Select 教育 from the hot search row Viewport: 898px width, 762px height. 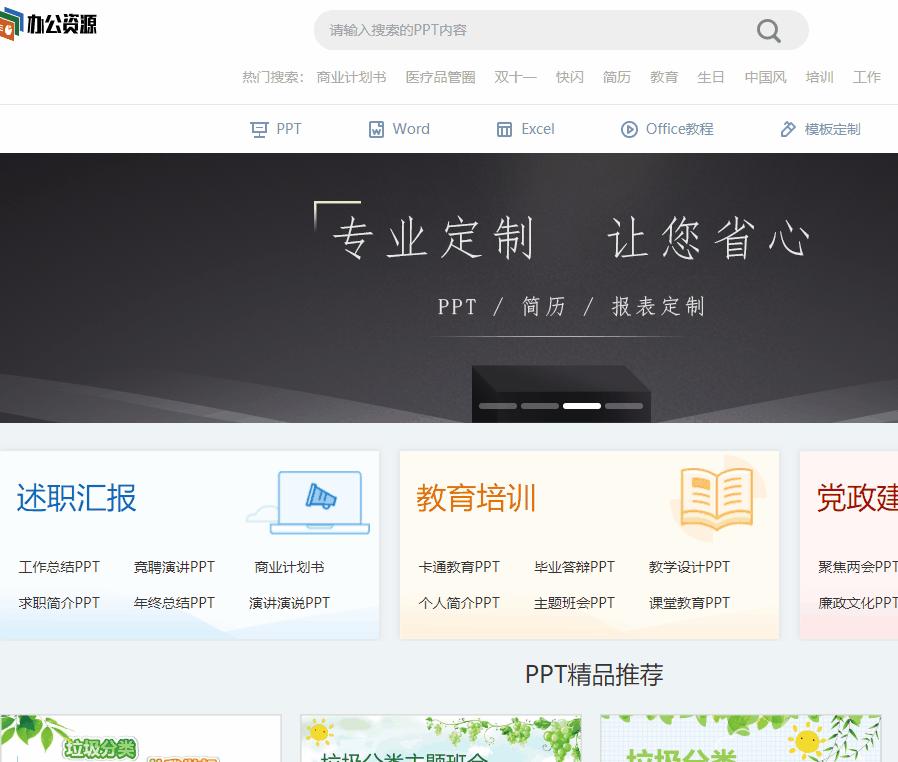click(x=664, y=77)
